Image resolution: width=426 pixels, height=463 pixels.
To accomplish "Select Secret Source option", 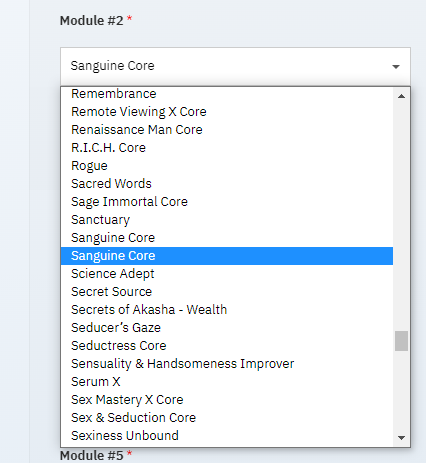I will (227, 292).
